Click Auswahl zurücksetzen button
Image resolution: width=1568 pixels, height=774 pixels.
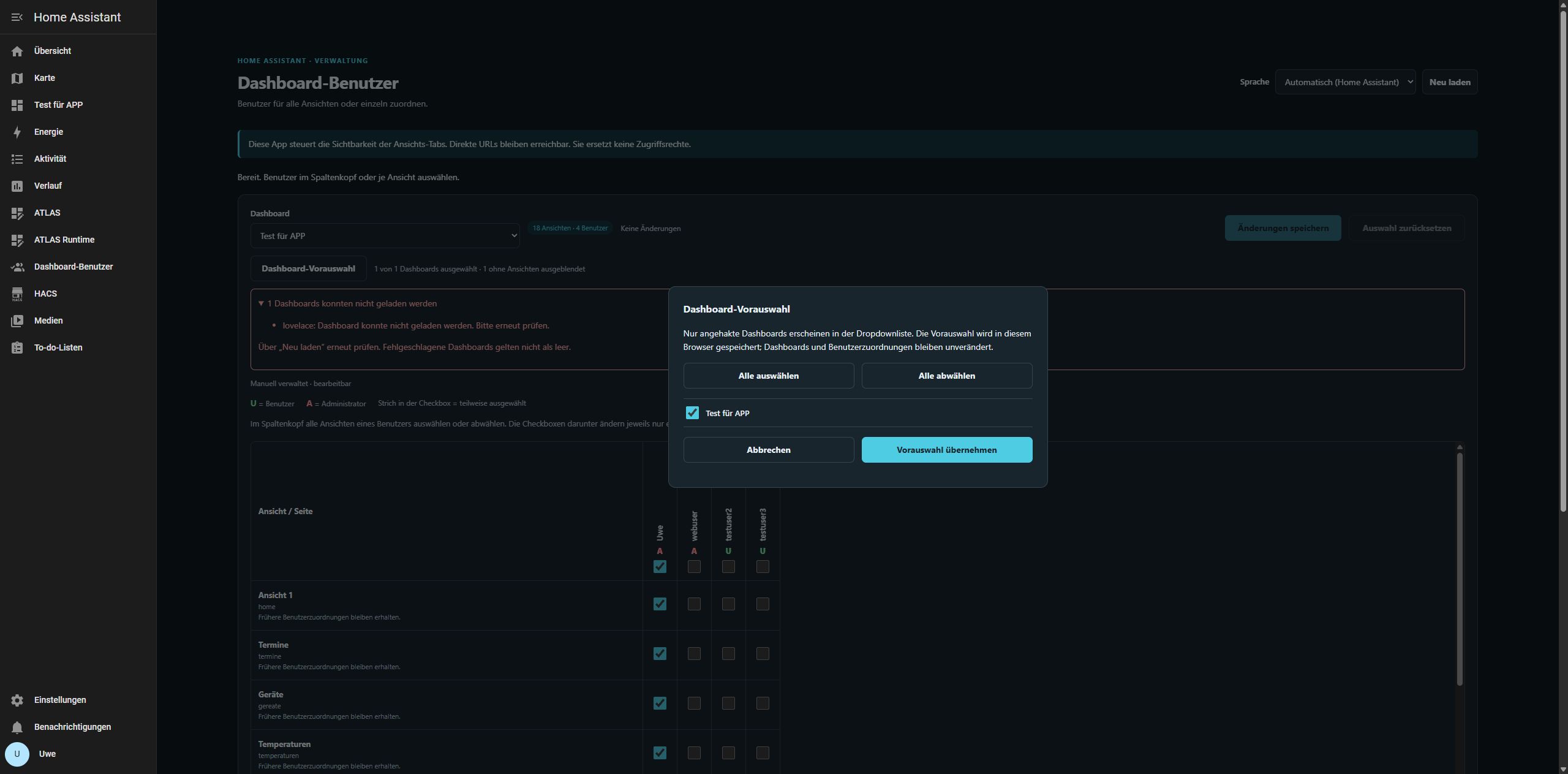[1406, 228]
